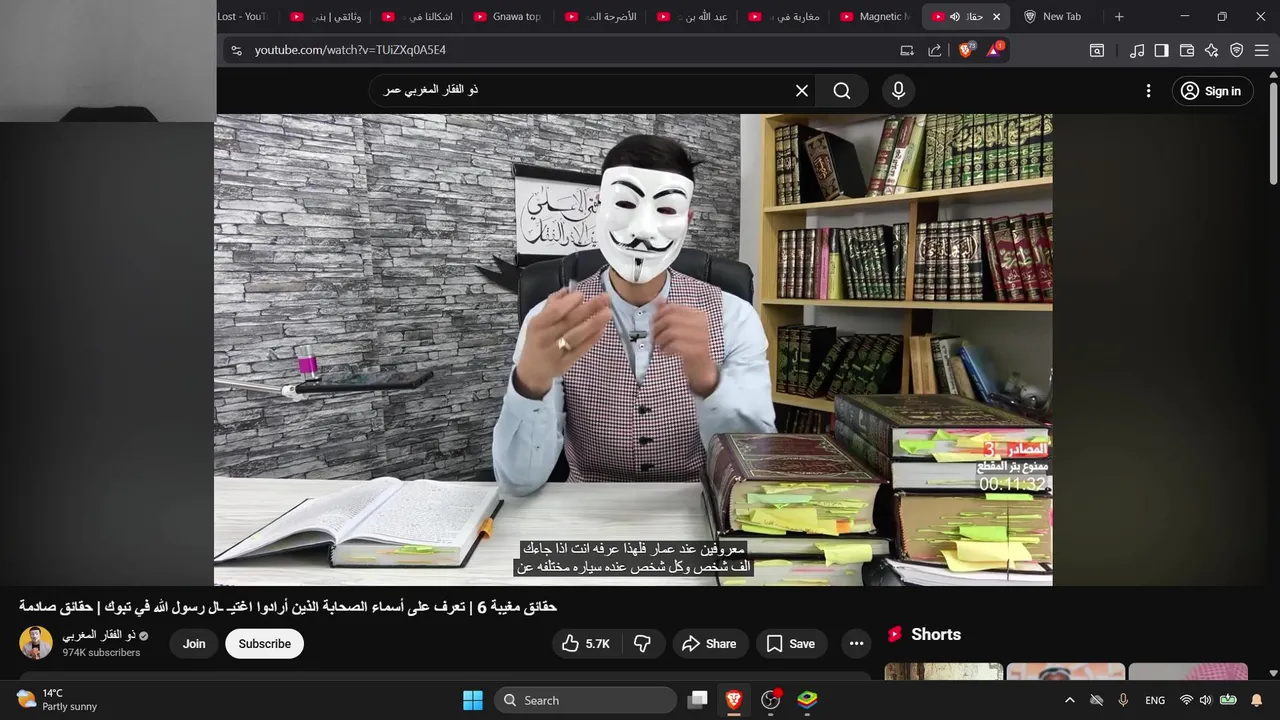This screenshot has height=720, width=1280.
Task: Click the Sign in button
Action: (x=1212, y=91)
